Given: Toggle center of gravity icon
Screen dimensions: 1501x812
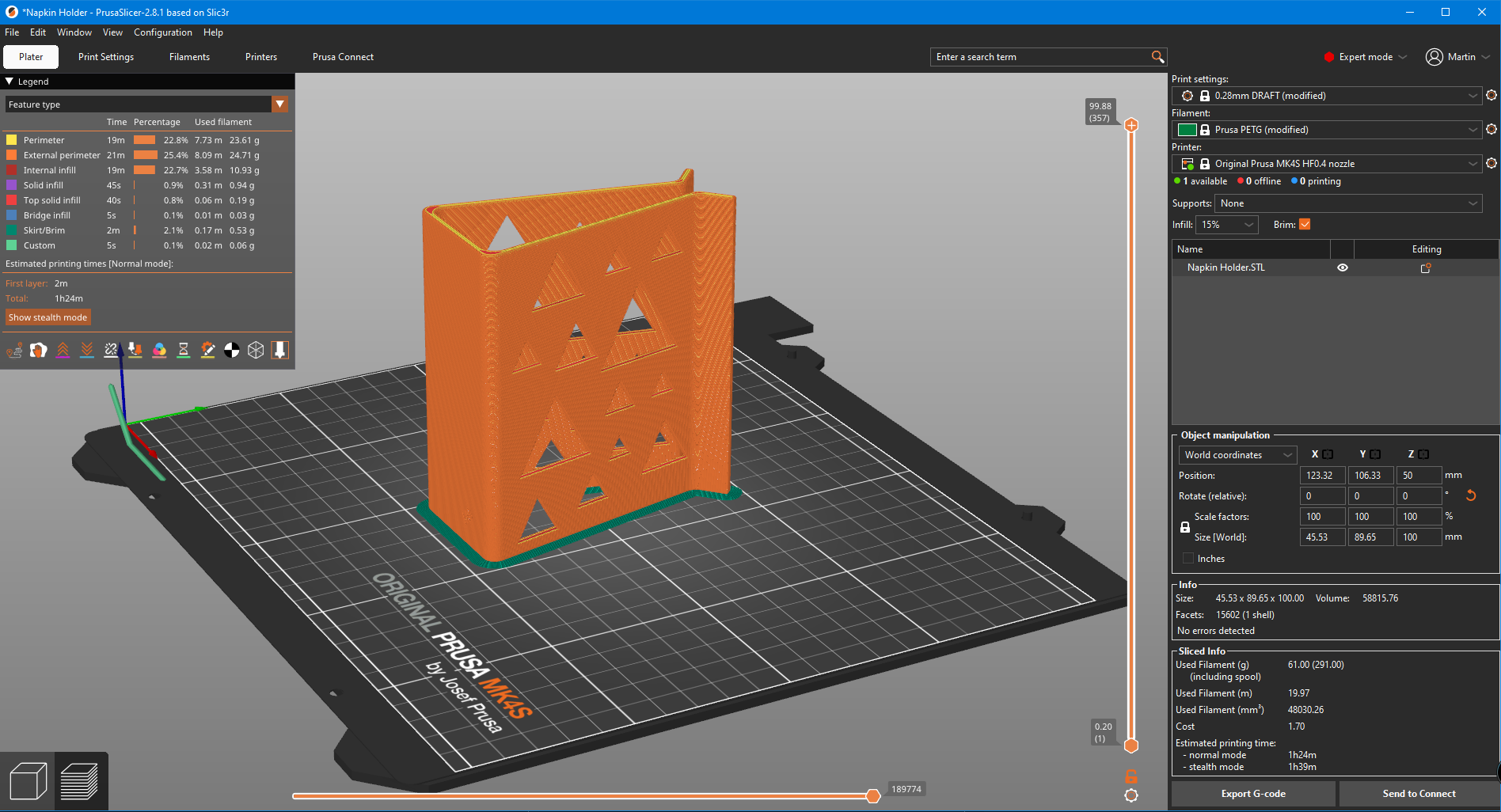Looking at the screenshot, I should click(231, 350).
